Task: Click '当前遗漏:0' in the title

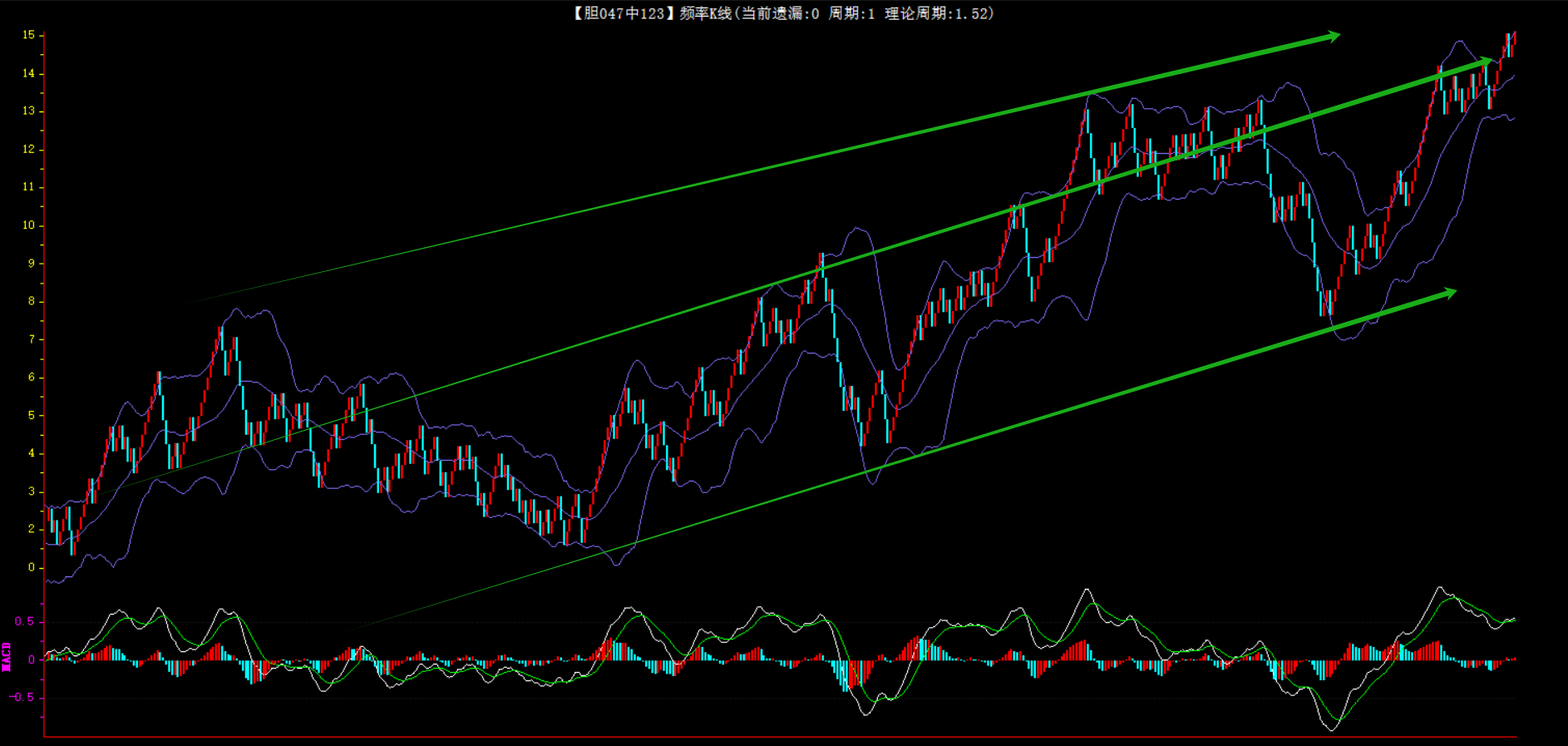Action: click(x=780, y=13)
